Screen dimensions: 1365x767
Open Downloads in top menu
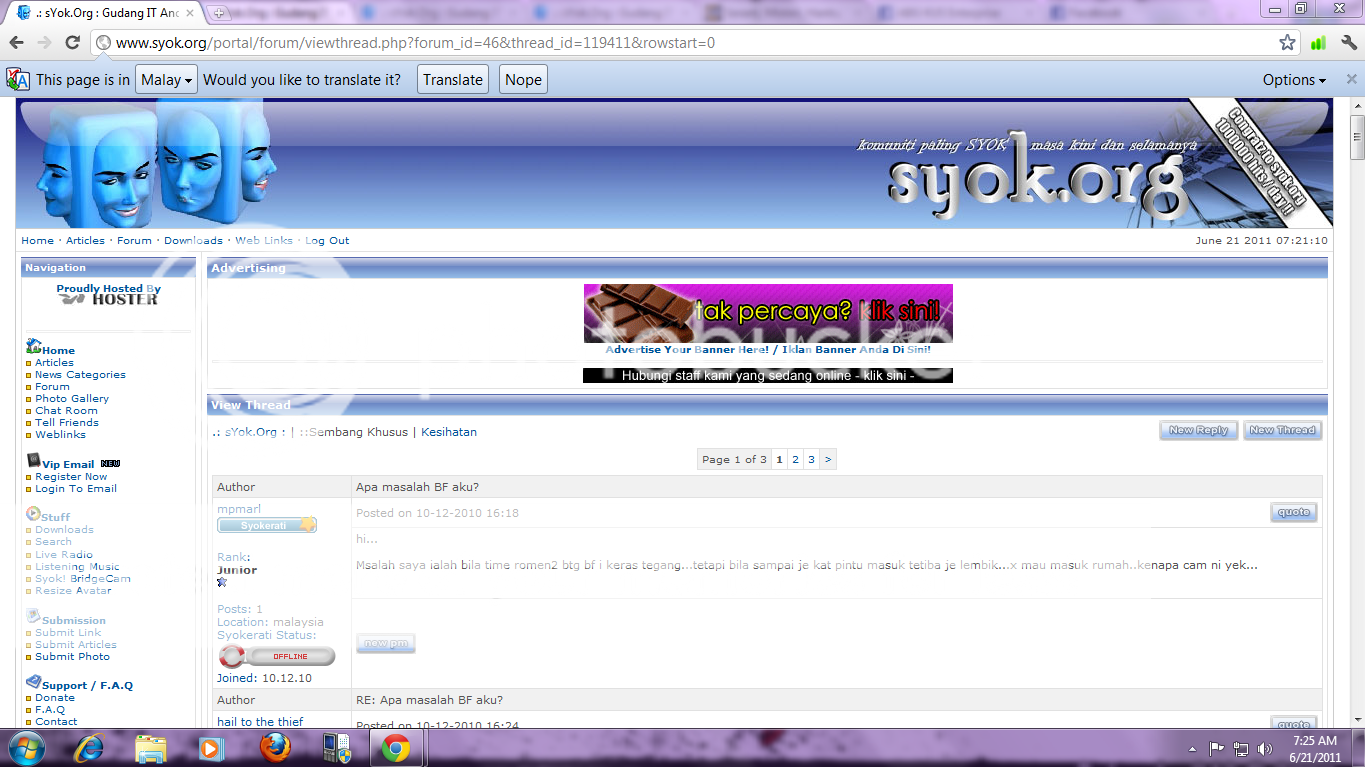[x=193, y=240]
